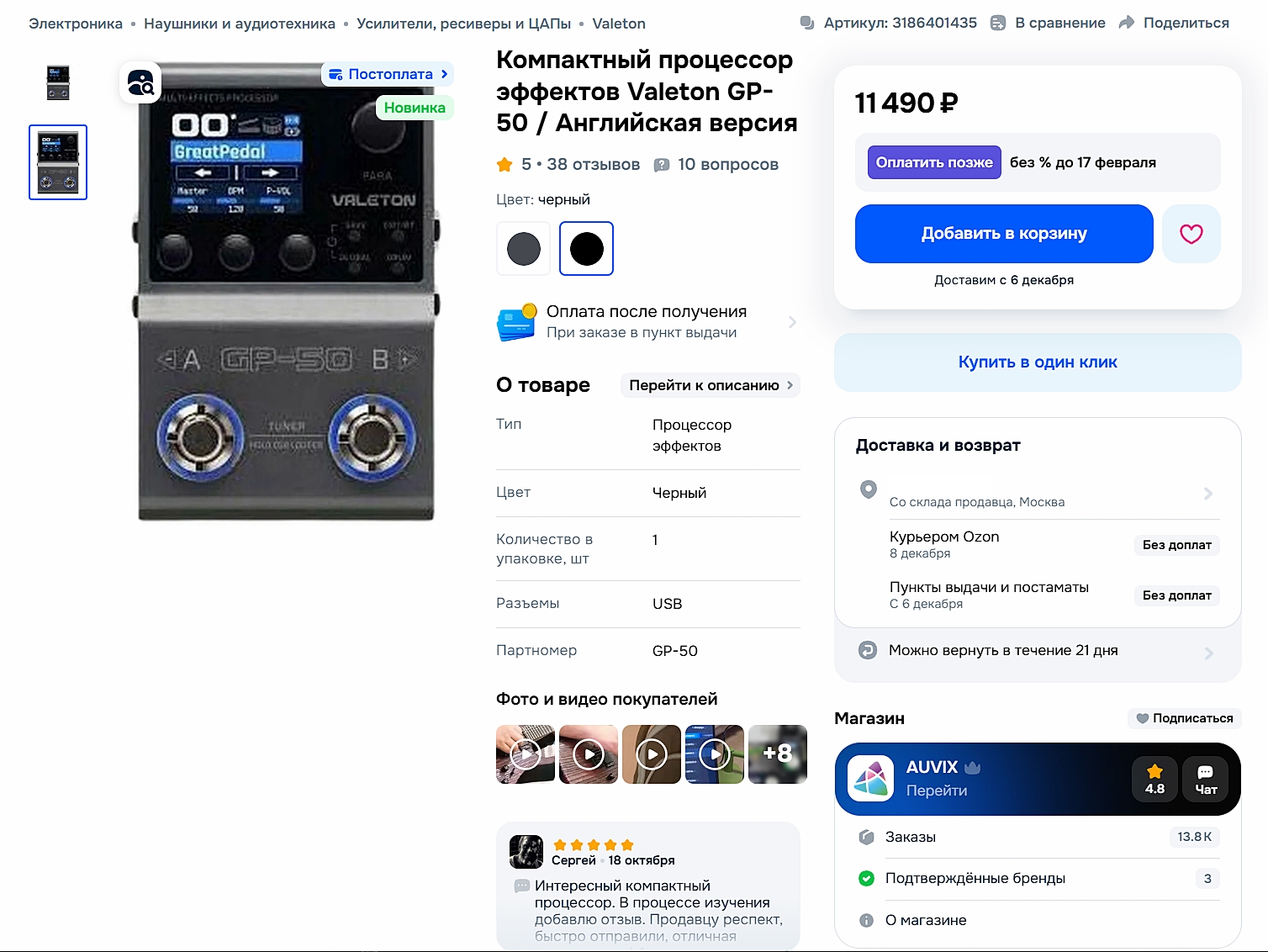
Task: Click Купить в один клик
Action: click(1038, 362)
